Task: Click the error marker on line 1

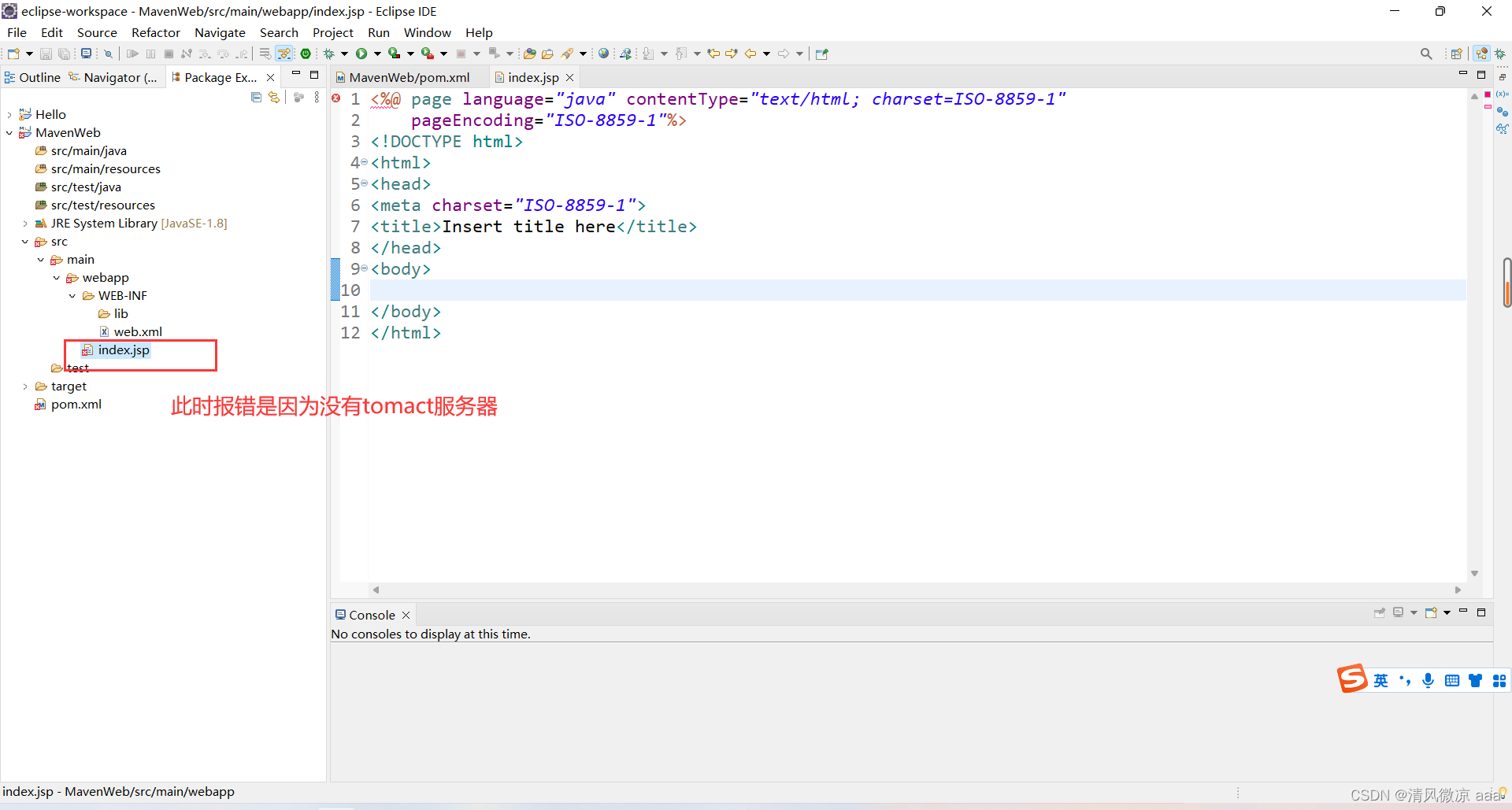Action: [x=336, y=98]
